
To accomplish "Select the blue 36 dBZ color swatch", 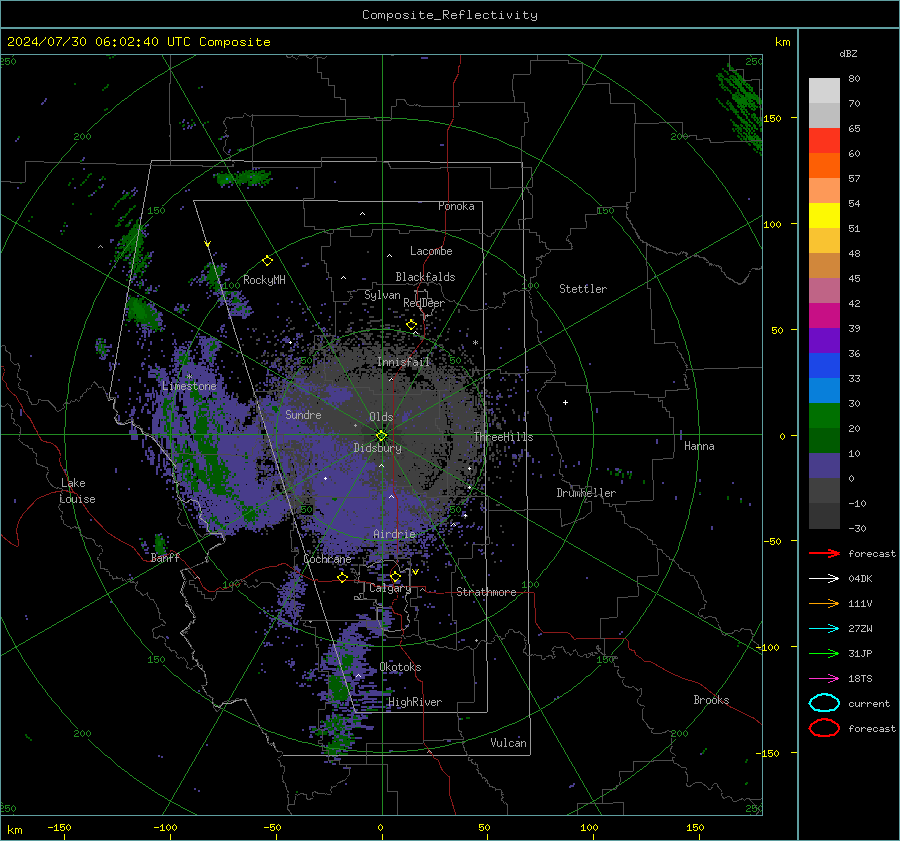I will (824, 365).
